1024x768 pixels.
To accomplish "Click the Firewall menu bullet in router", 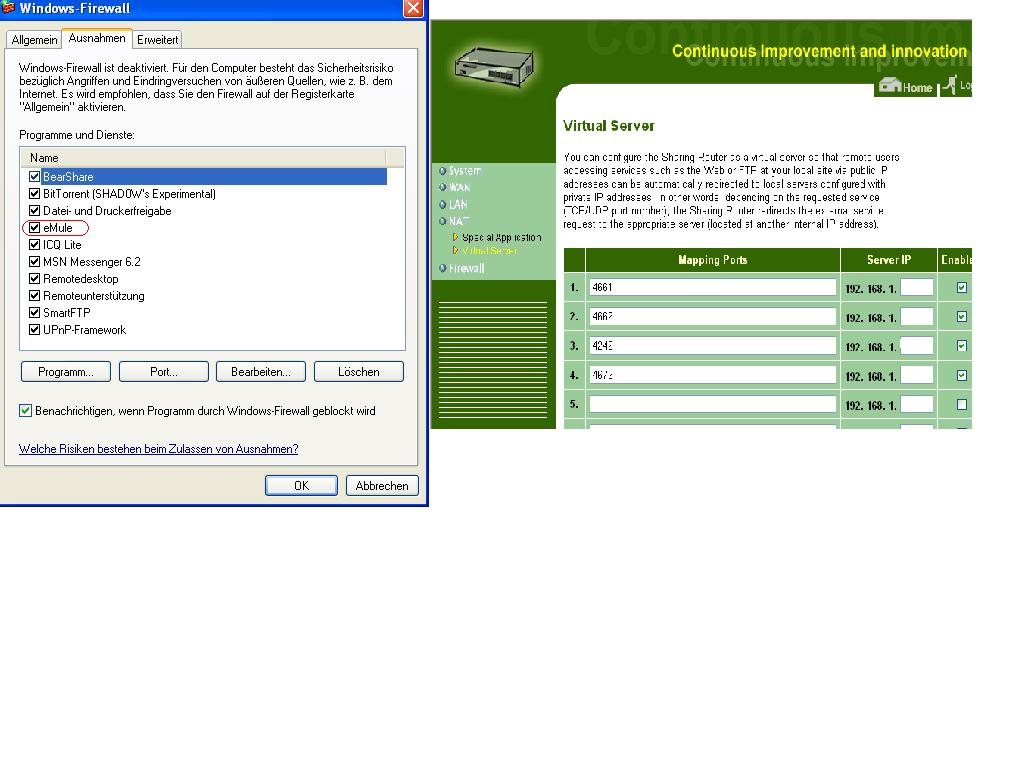I will tap(443, 268).
